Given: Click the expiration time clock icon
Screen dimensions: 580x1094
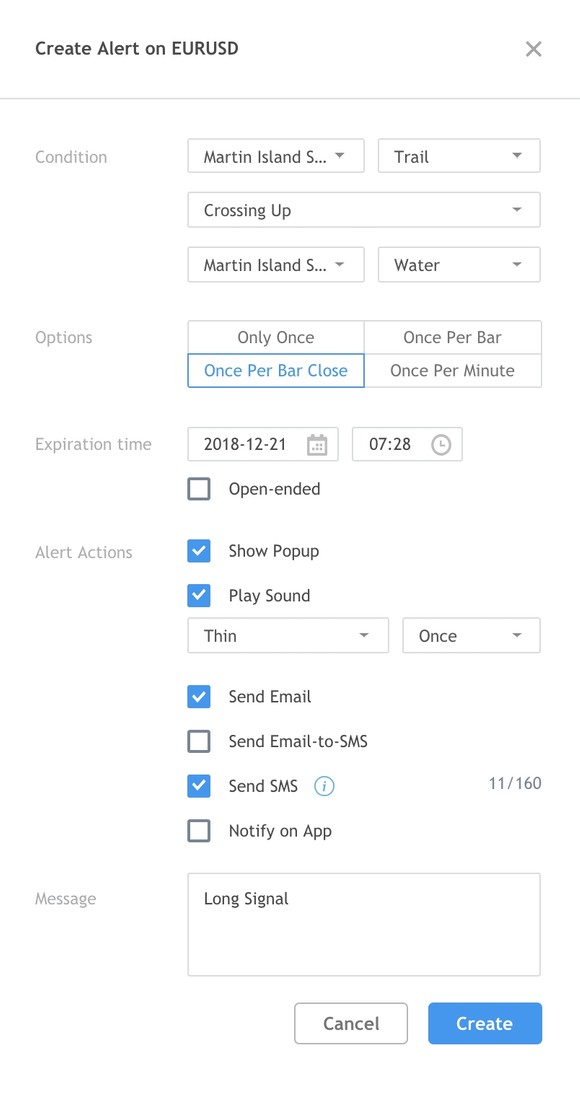Looking at the screenshot, I should [x=441, y=444].
